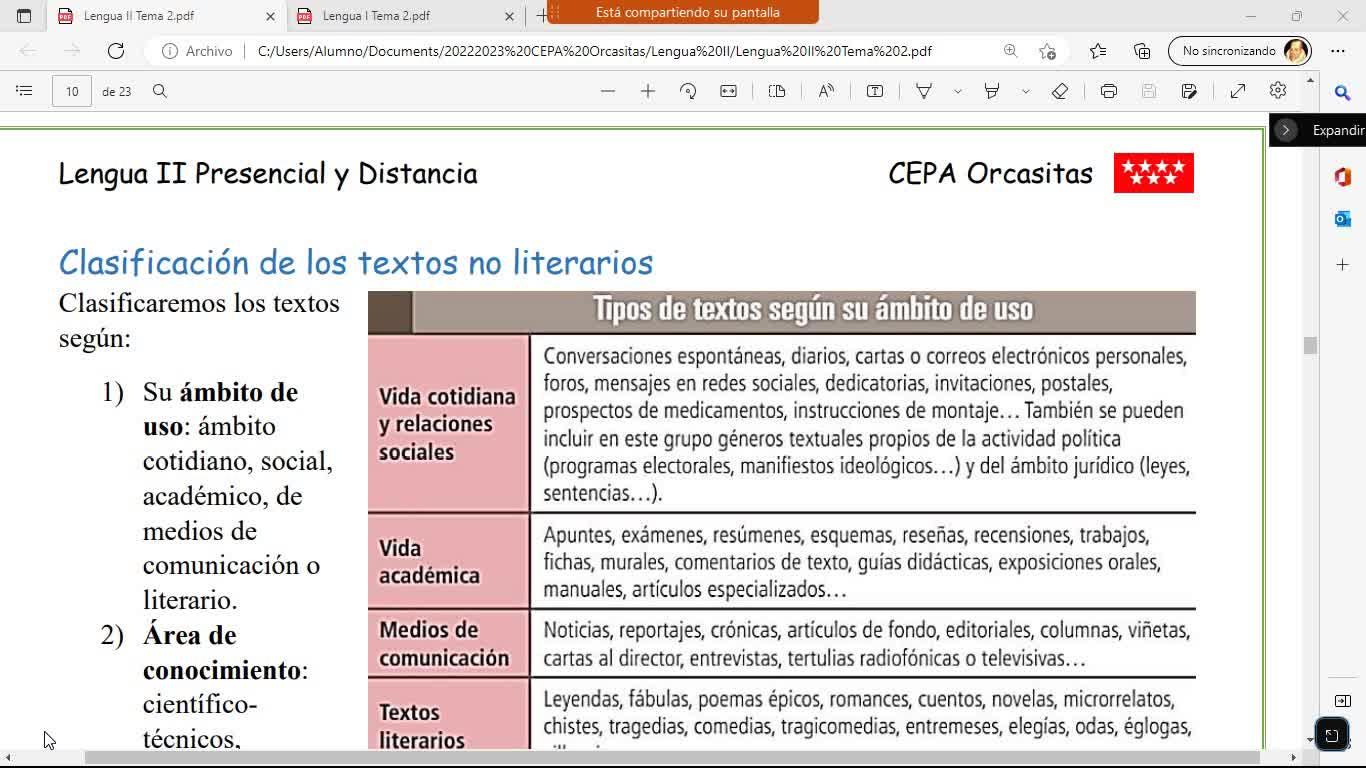Reload the current PDF page
The image size is (1366, 768).
point(116,51)
